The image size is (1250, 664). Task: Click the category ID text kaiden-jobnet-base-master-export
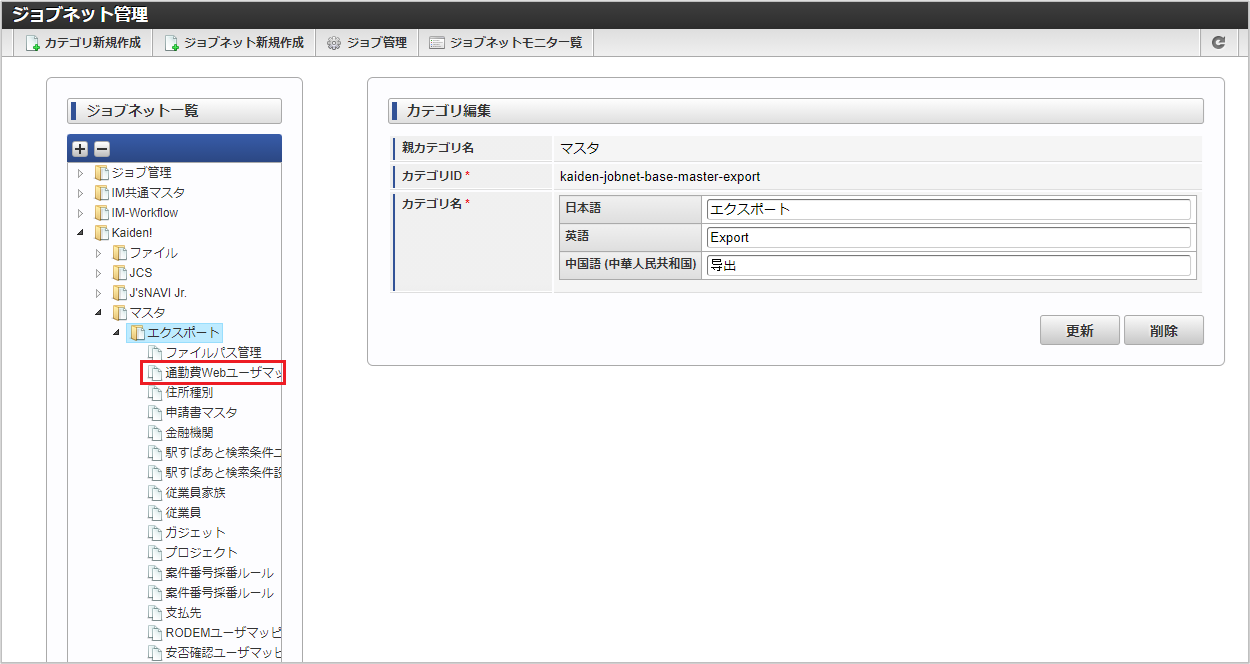coord(660,176)
